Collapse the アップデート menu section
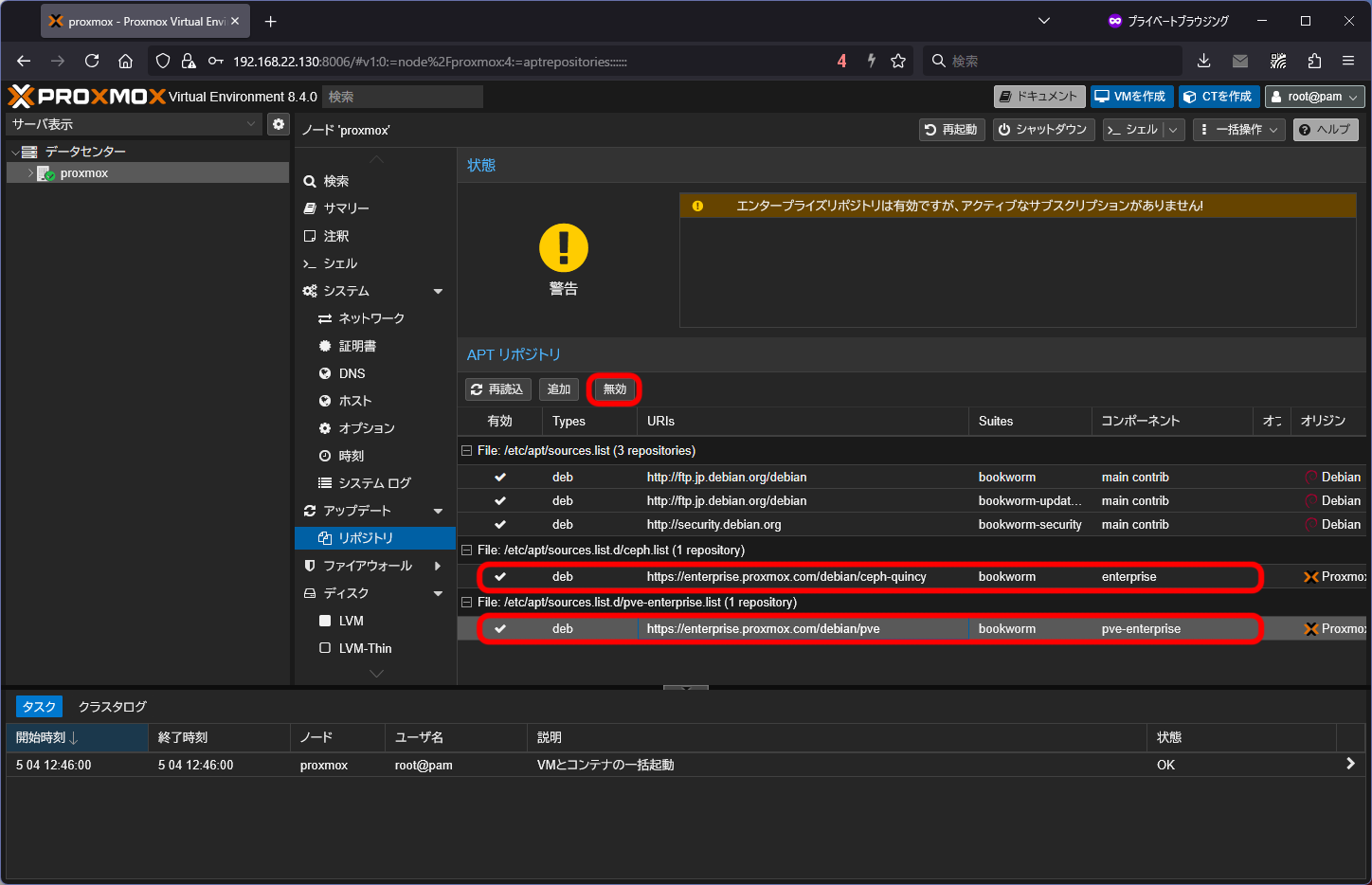1372x885 pixels. click(x=438, y=511)
